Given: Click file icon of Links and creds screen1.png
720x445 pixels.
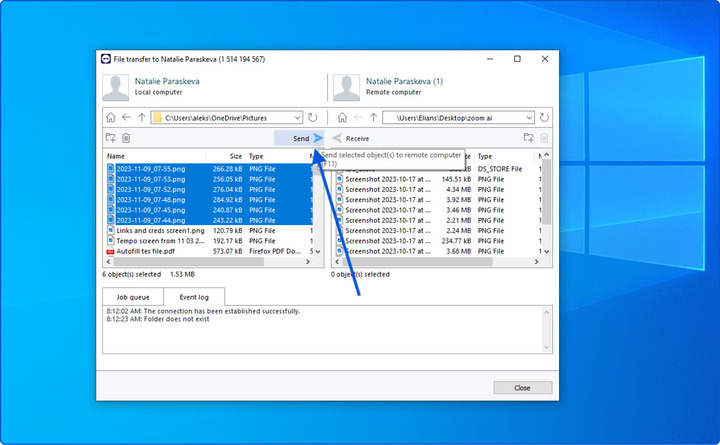Looking at the screenshot, I should [111, 231].
